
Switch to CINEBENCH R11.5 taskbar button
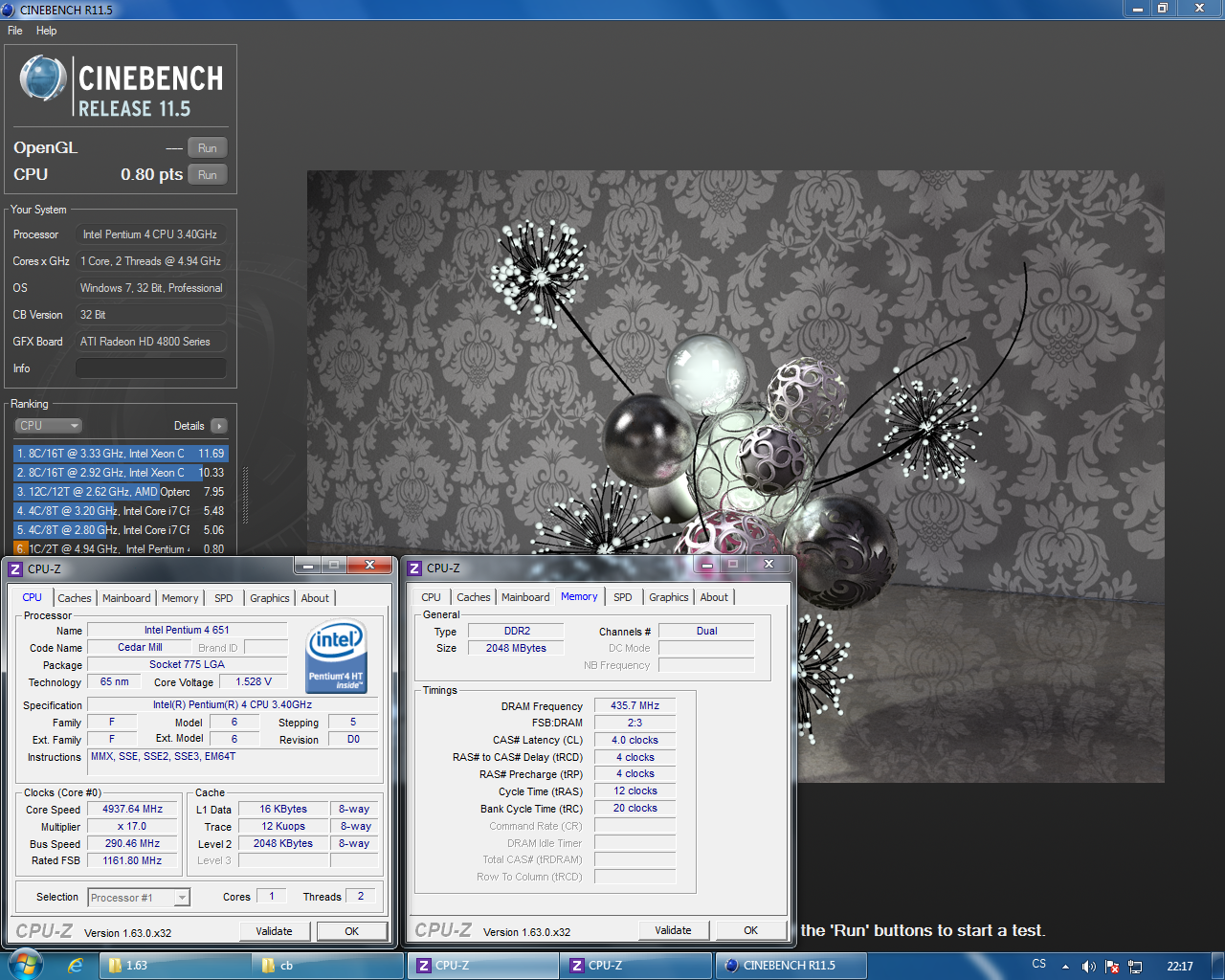790,966
